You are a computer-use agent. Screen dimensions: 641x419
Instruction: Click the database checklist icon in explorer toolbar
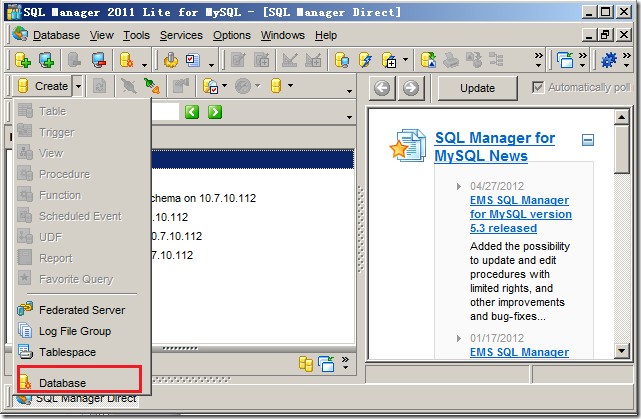(210, 86)
